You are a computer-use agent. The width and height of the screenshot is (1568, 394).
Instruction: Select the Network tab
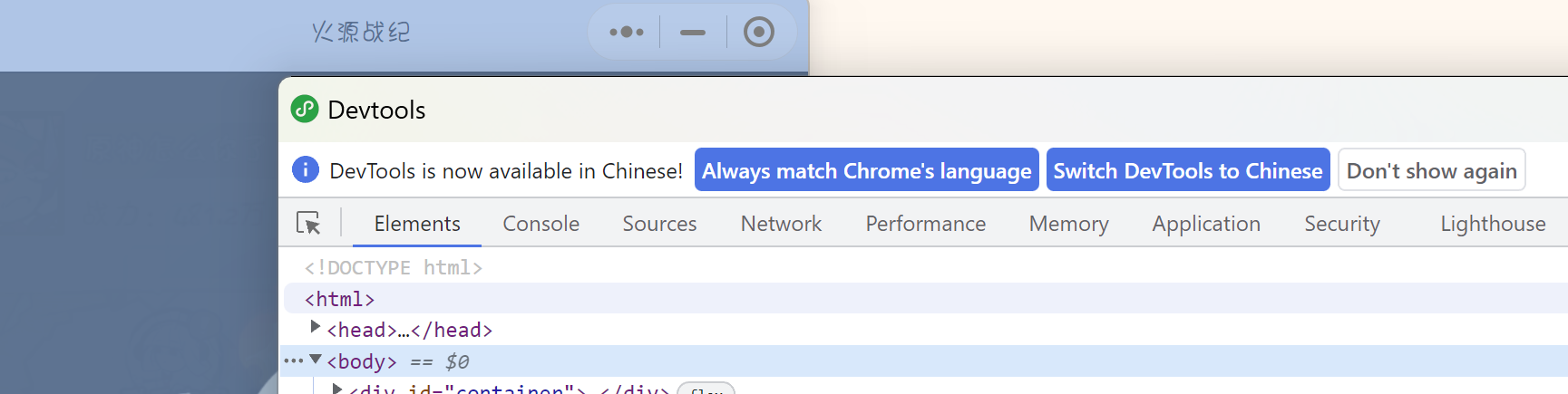point(781,224)
